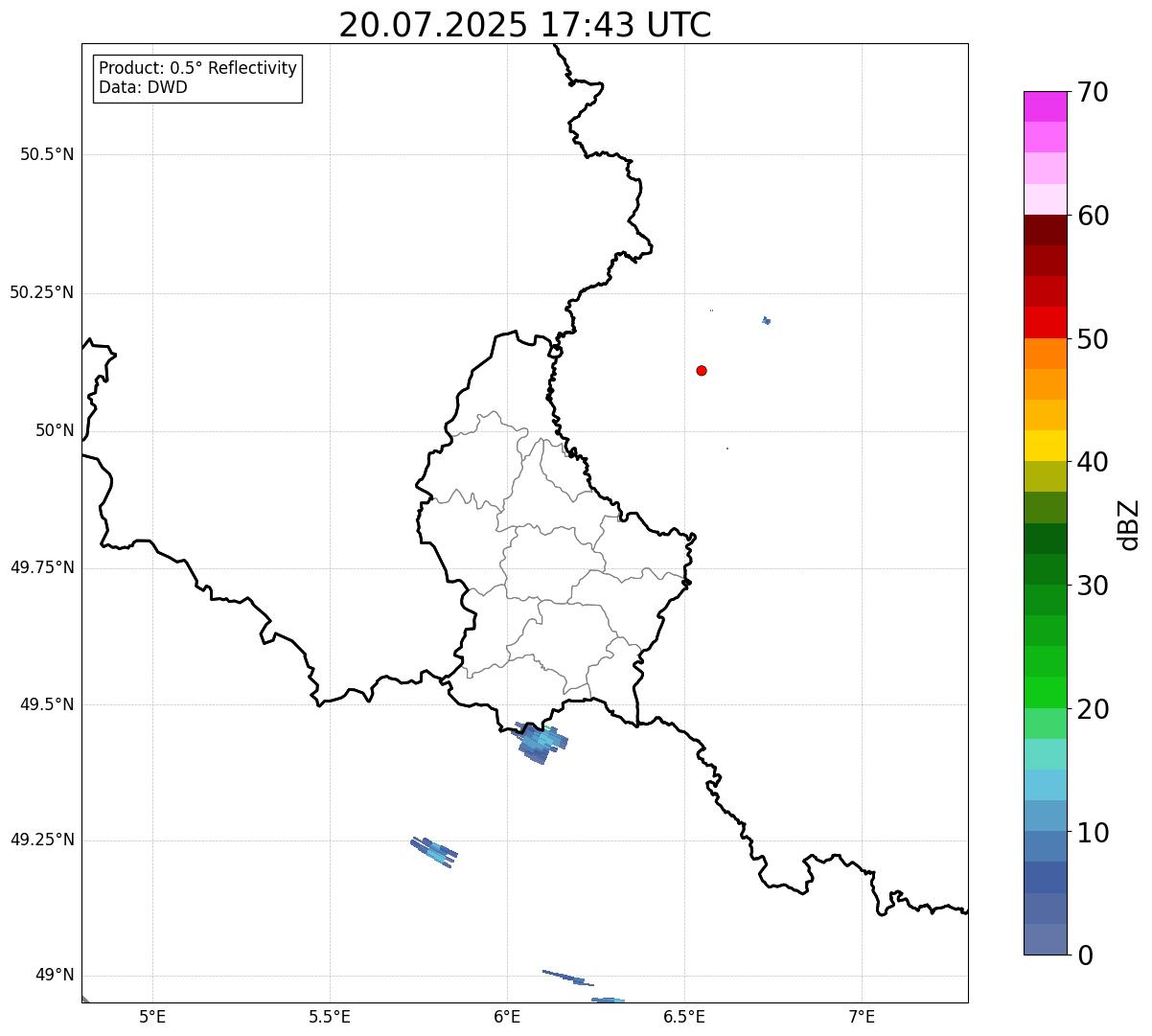Click the orange colorbar segment below 50

pos(1045,354)
